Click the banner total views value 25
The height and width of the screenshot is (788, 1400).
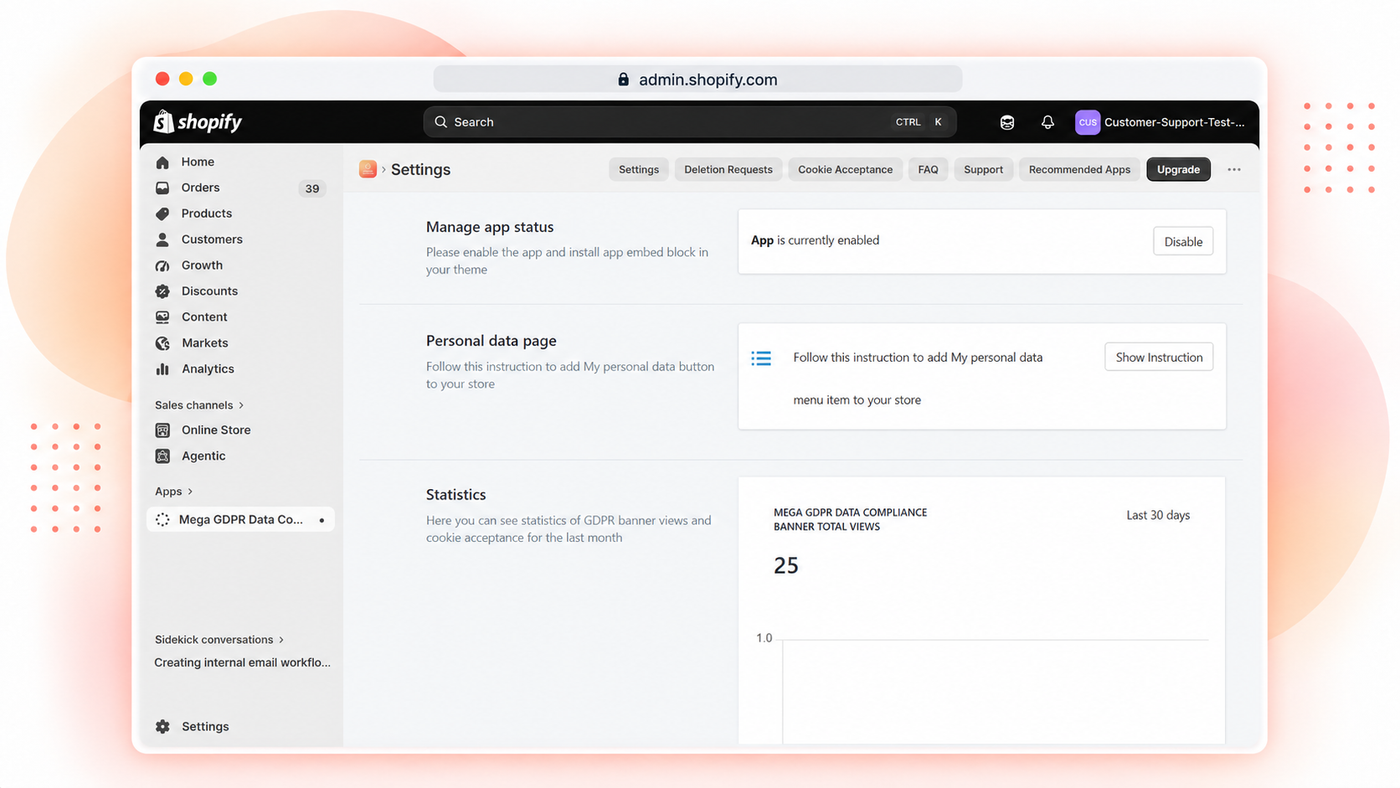[x=786, y=566]
